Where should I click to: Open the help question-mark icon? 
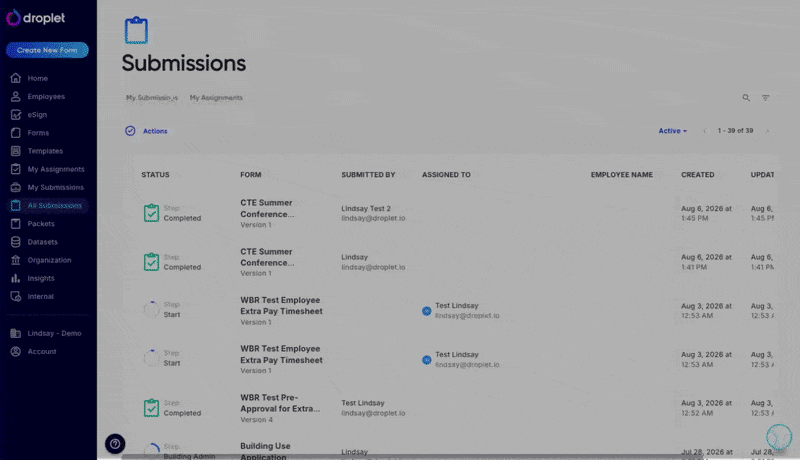pyautogui.click(x=115, y=444)
